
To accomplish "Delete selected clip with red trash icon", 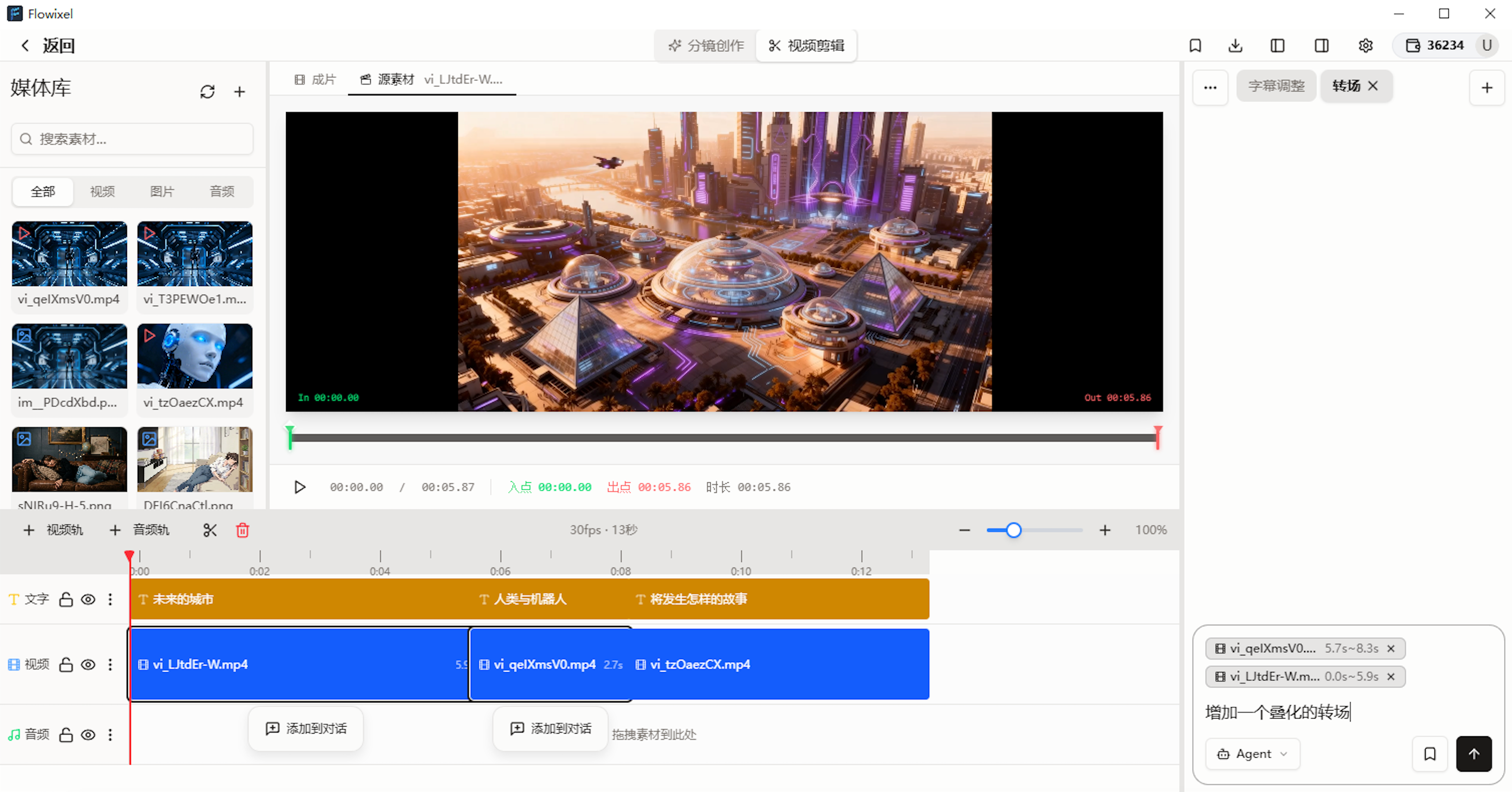I will [243, 530].
